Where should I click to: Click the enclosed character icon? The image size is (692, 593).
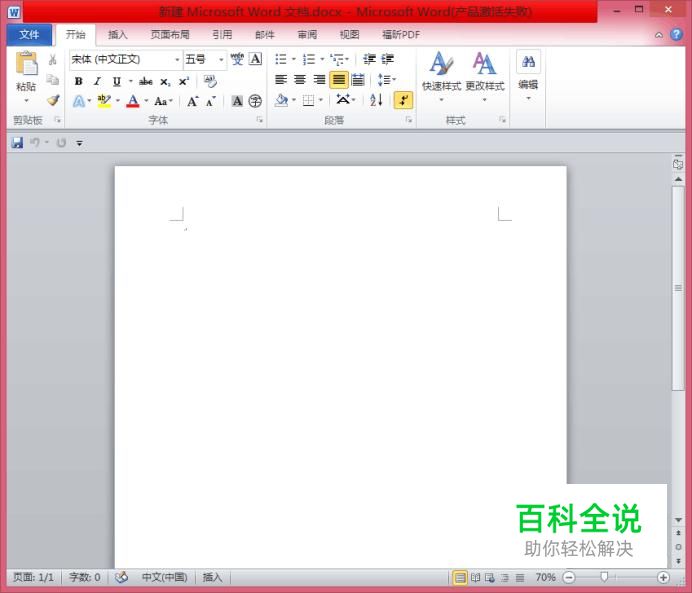click(x=255, y=101)
